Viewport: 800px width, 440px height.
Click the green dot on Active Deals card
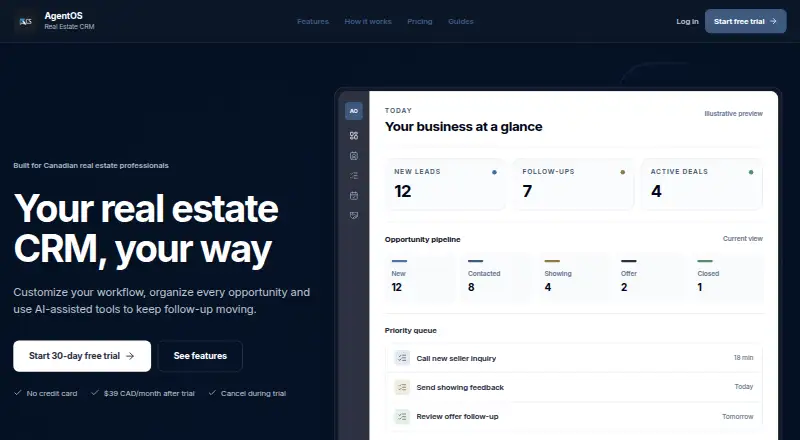751,172
